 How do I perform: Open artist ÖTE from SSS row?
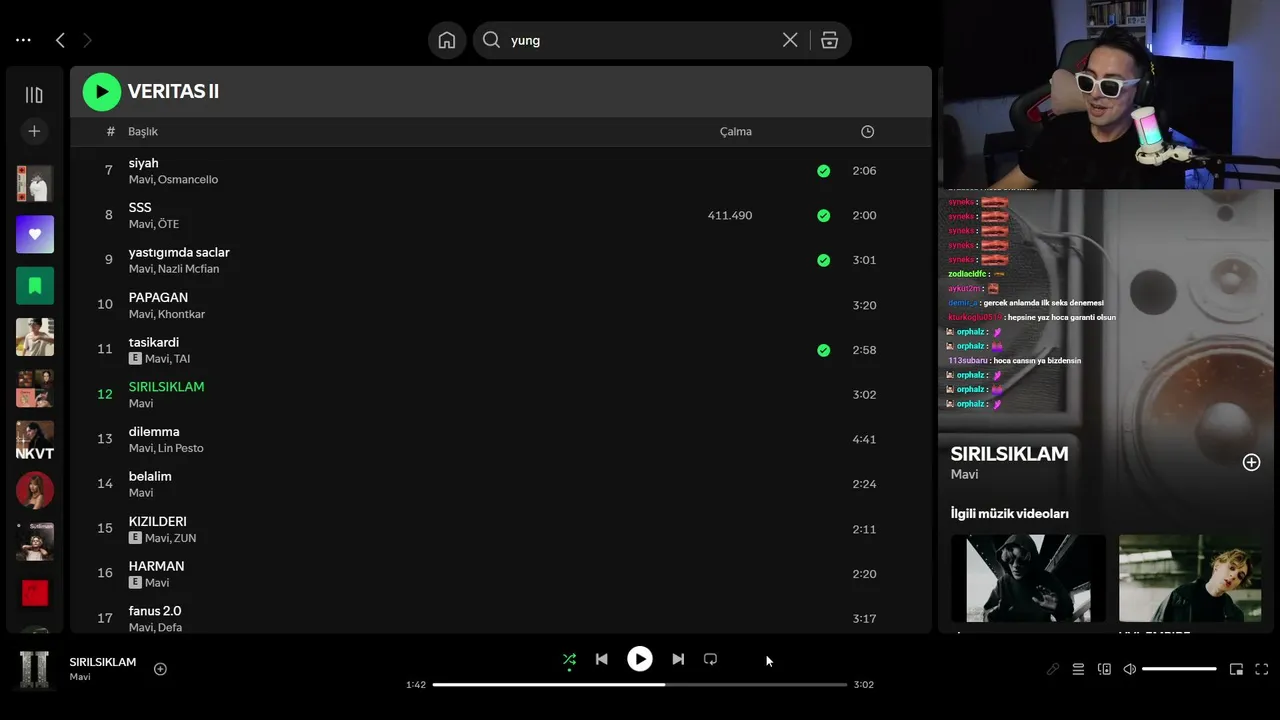pyautogui.click(x=168, y=224)
